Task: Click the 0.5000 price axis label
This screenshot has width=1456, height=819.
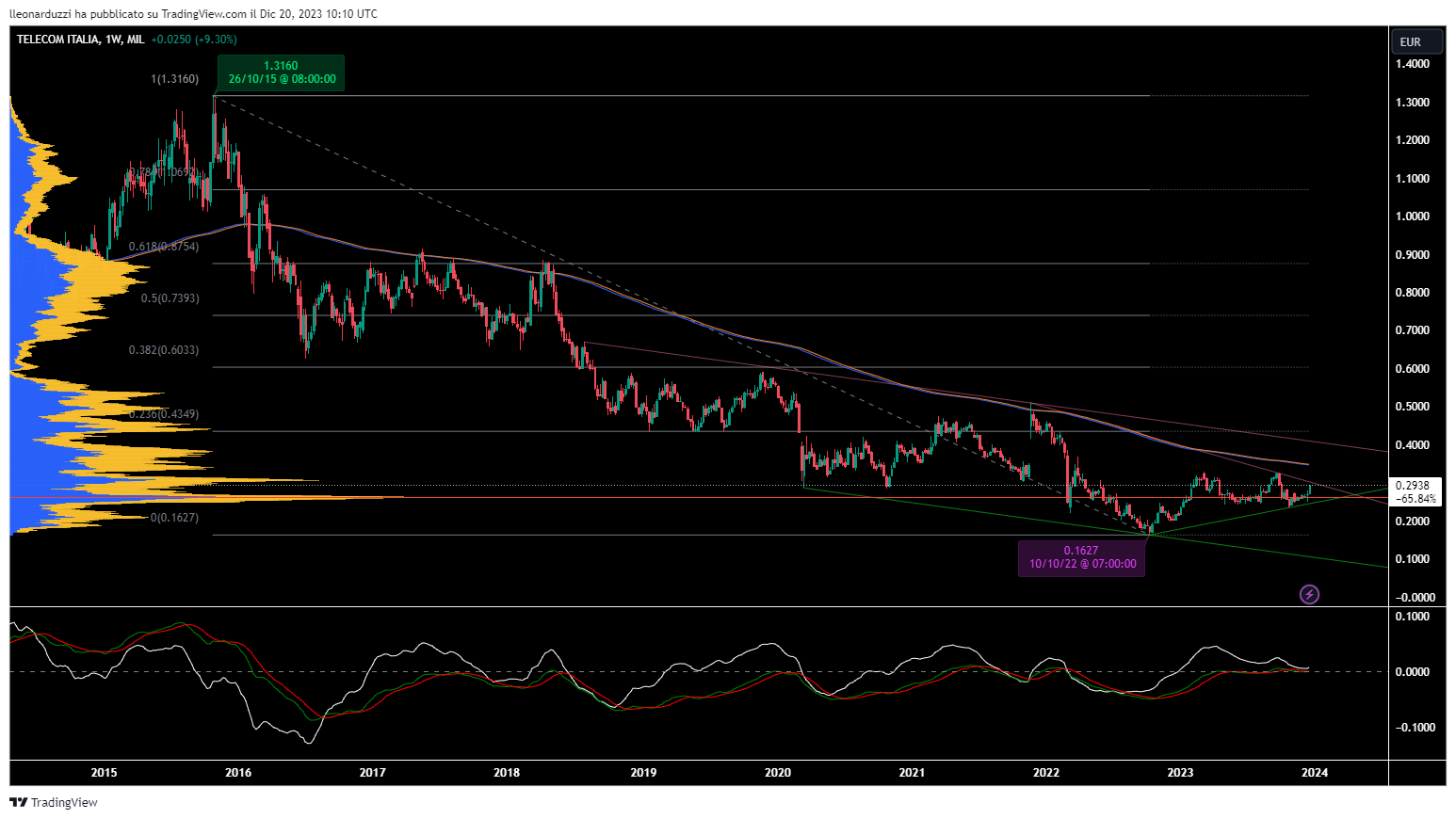Action: pyautogui.click(x=1413, y=407)
